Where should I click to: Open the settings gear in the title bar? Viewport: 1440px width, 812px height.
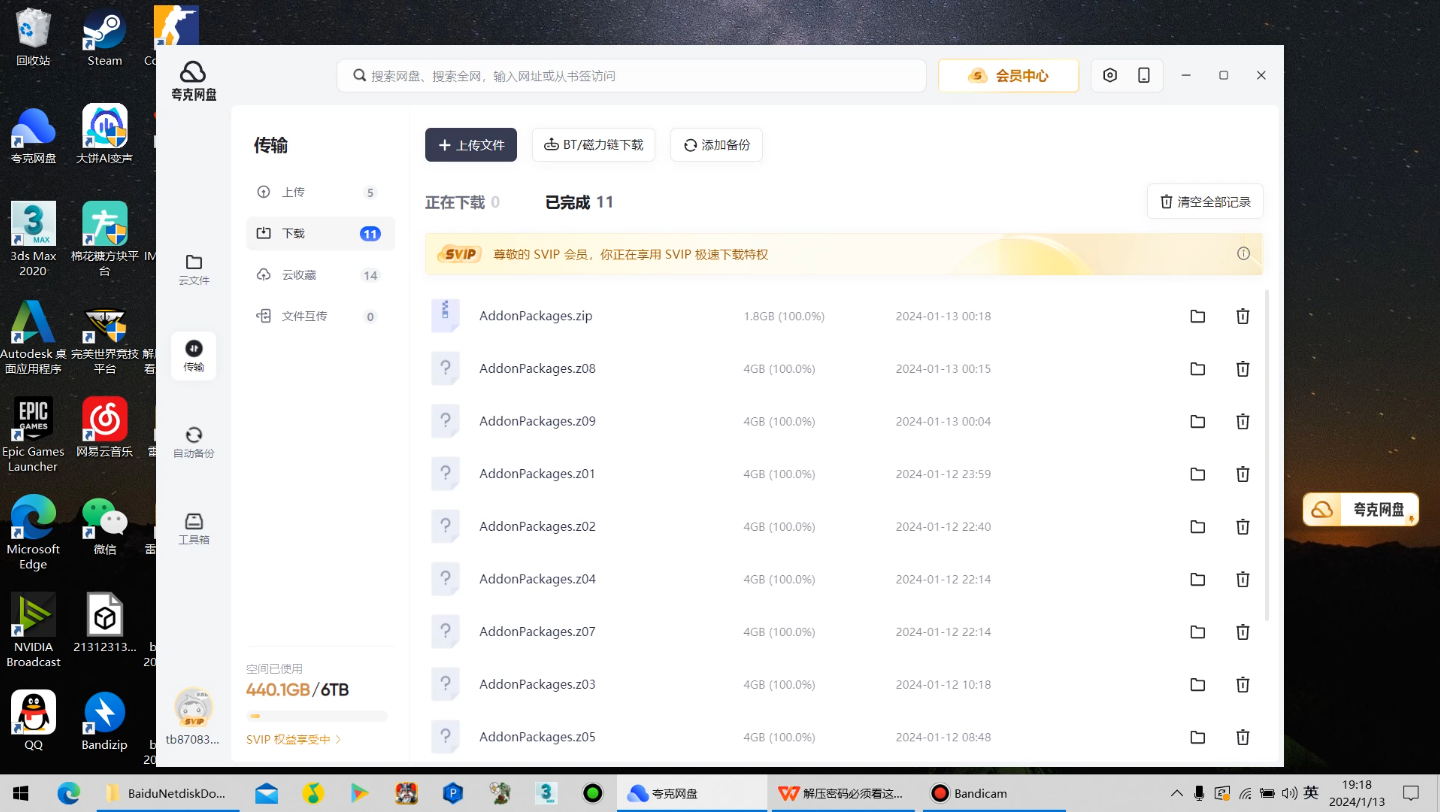coord(1109,75)
